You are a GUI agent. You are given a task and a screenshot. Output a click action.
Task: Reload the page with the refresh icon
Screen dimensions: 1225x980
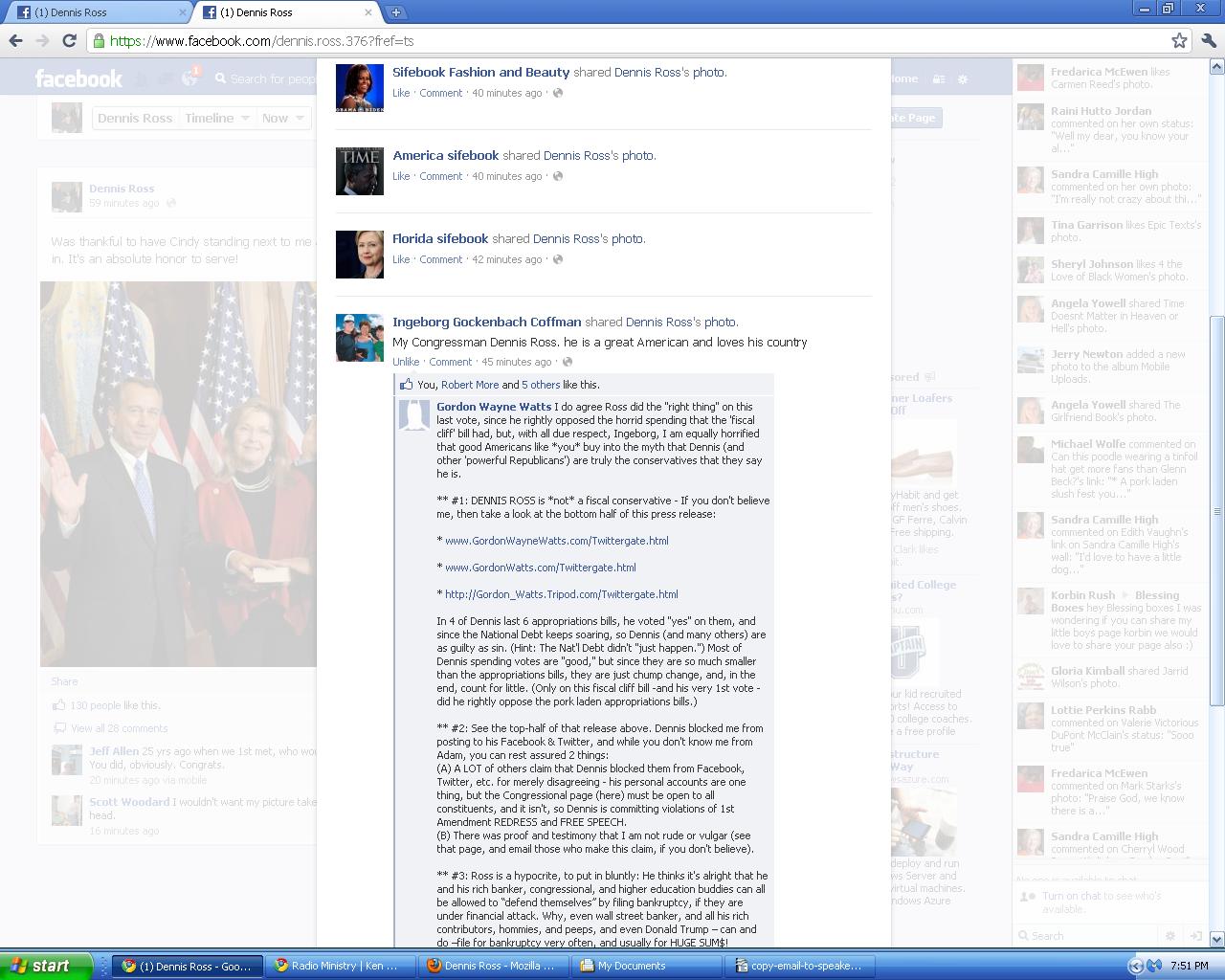(x=69, y=40)
